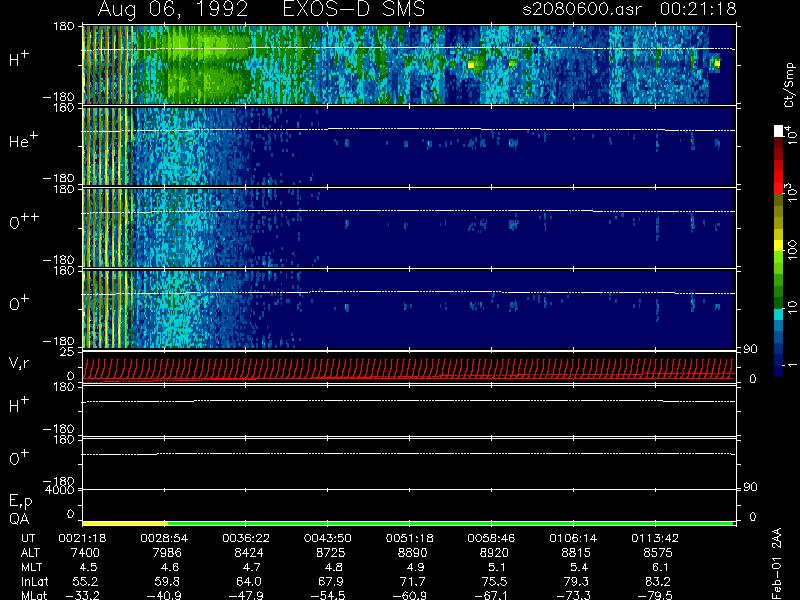800x600 pixels.
Task: Select the 'EXOS-D SMS' title text
Action: (x=353, y=9)
